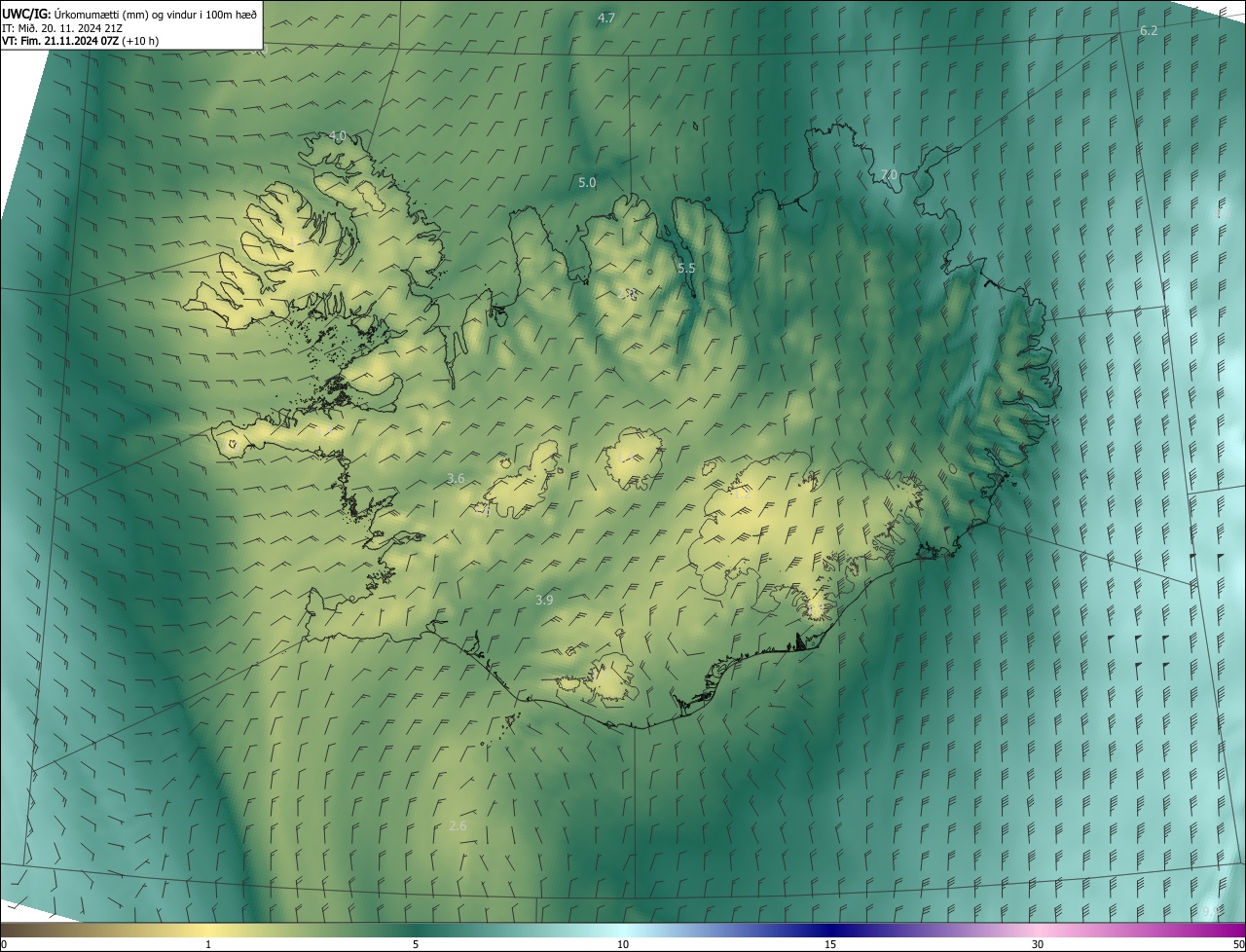Click the color bar tick label '10'
Screen dimensions: 1246x952
623,945
